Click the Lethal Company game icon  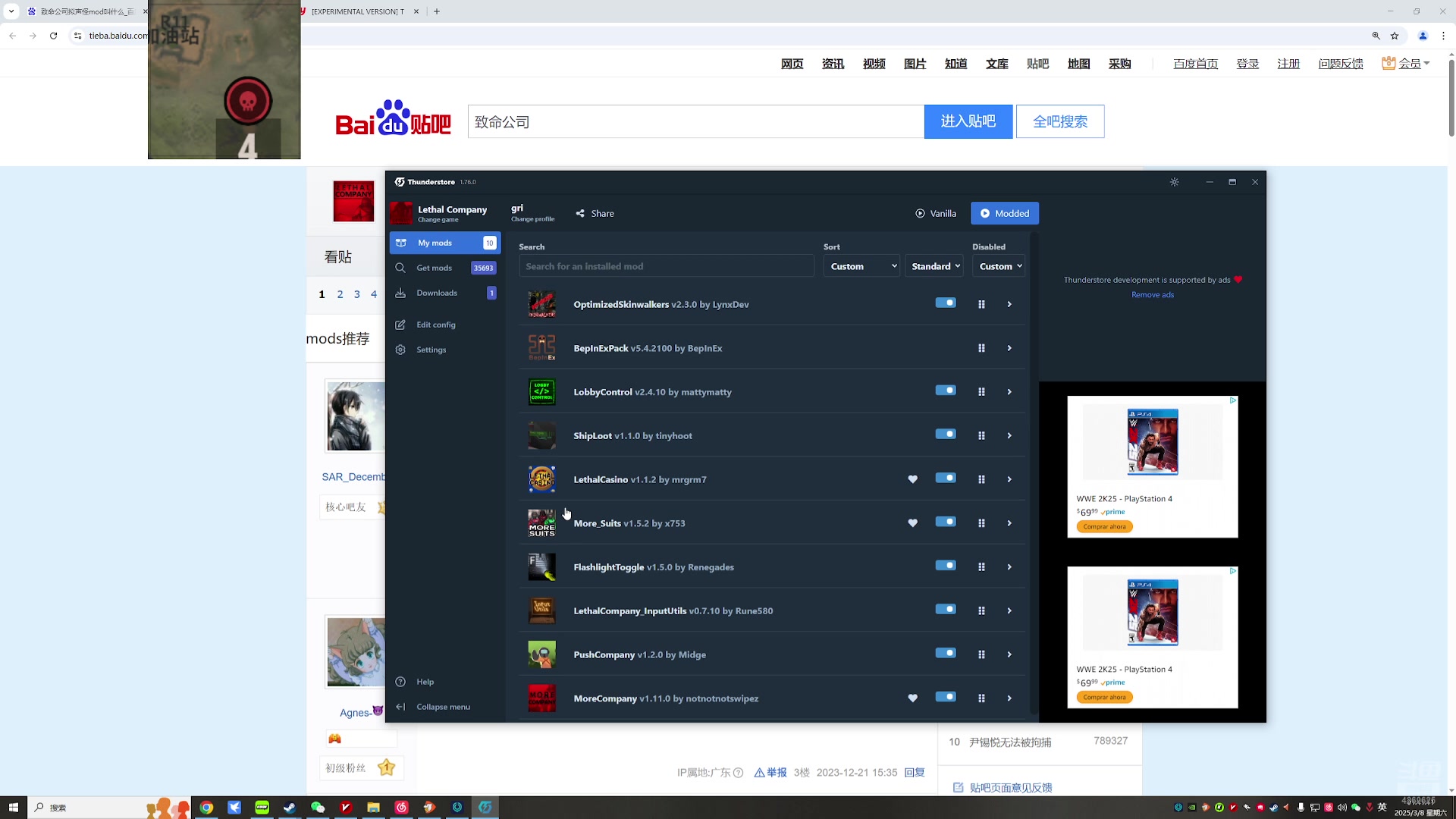click(x=401, y=214)
